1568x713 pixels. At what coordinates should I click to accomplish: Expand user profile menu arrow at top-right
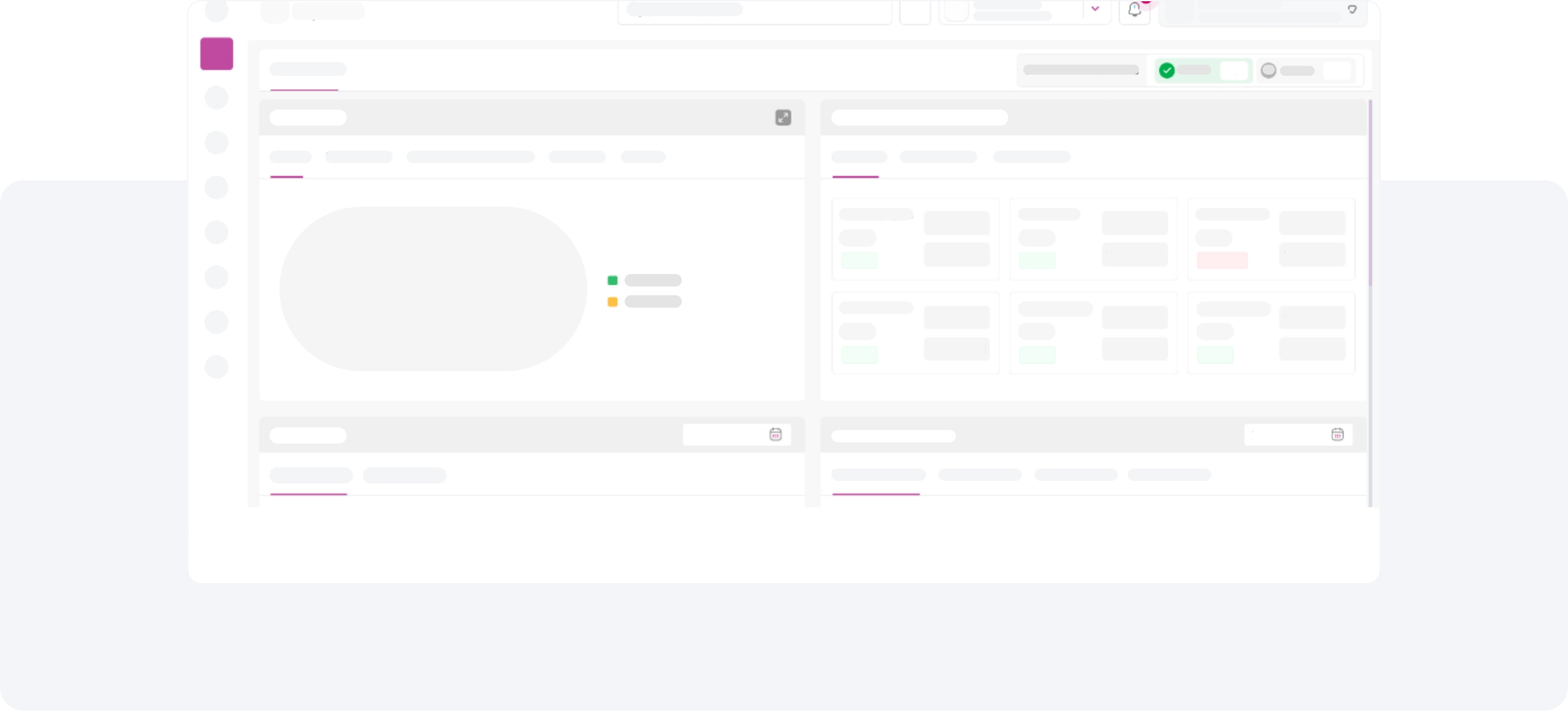(1352, 10)
